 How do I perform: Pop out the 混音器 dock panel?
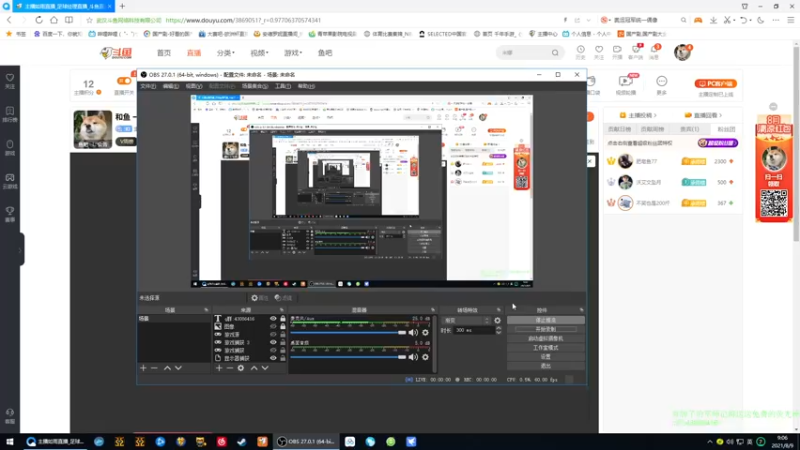coord(433,310)
